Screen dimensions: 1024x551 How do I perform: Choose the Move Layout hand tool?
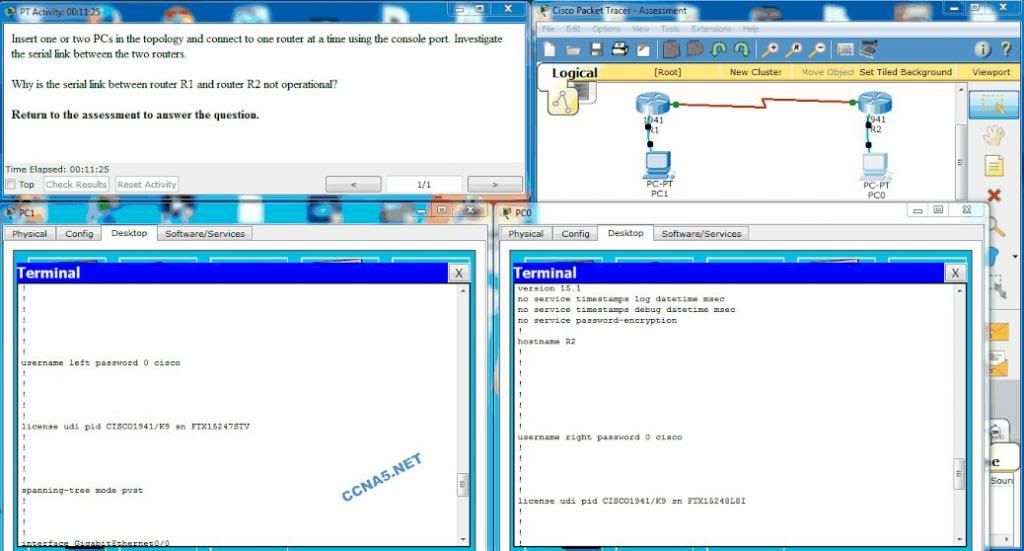pos(993,136)
